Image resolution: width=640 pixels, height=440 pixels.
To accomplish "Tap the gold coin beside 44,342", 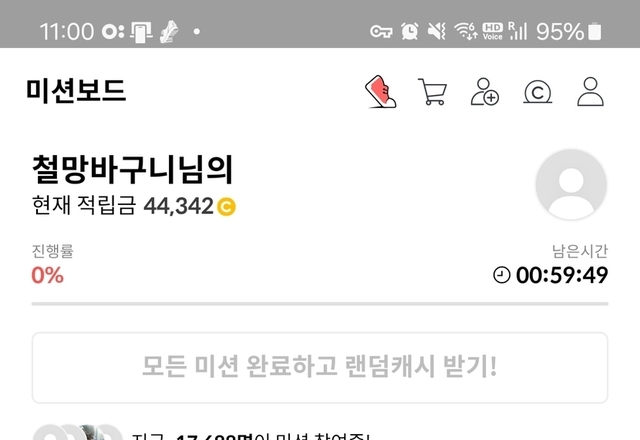I will point(226,207).
